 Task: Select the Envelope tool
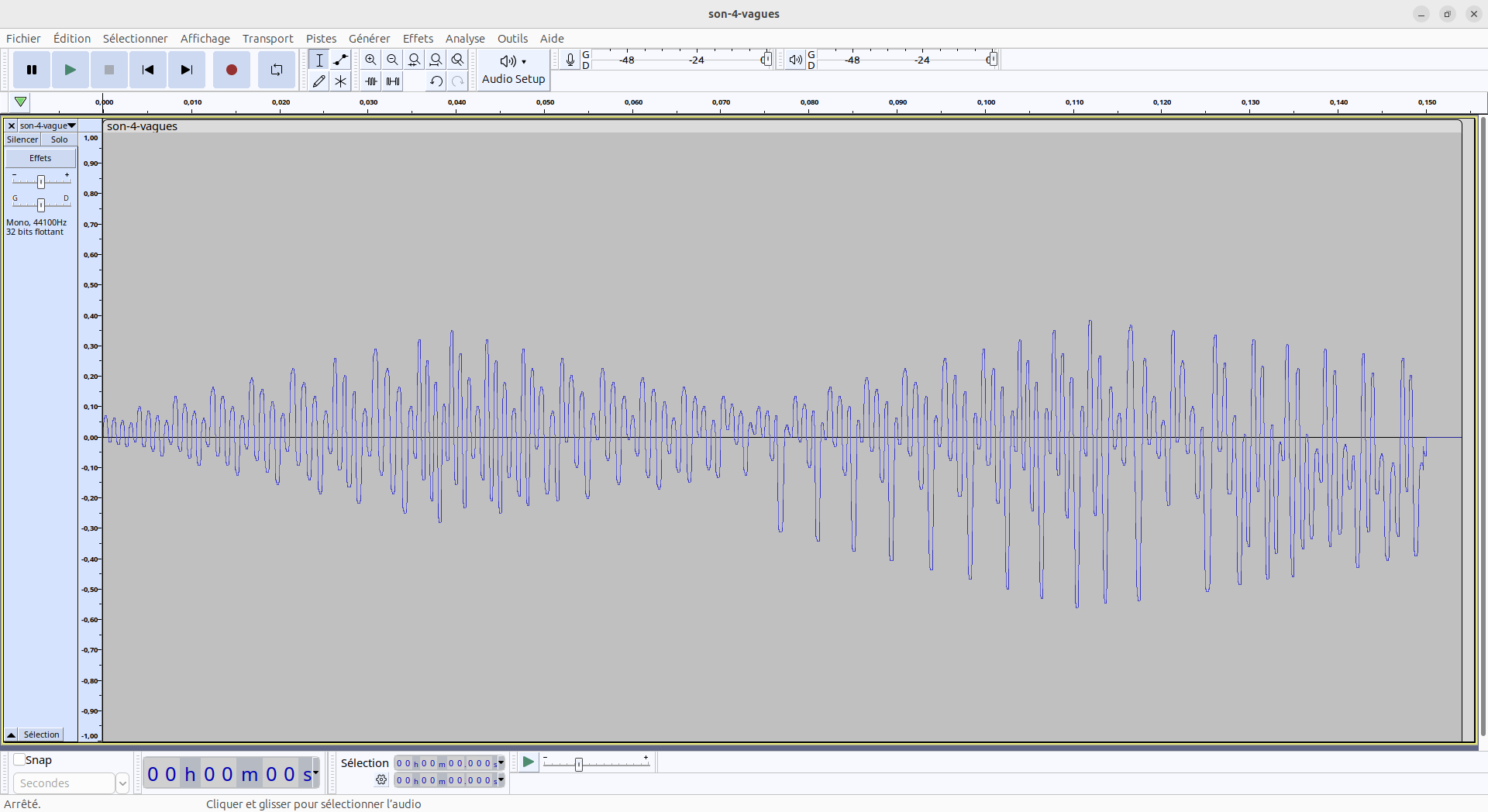tap(340, 60)
